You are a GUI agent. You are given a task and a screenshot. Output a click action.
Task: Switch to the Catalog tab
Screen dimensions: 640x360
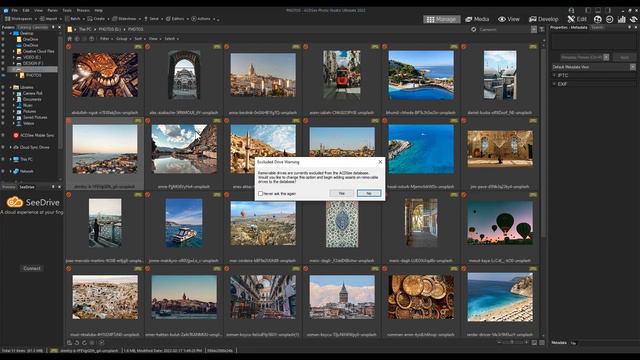24,27
